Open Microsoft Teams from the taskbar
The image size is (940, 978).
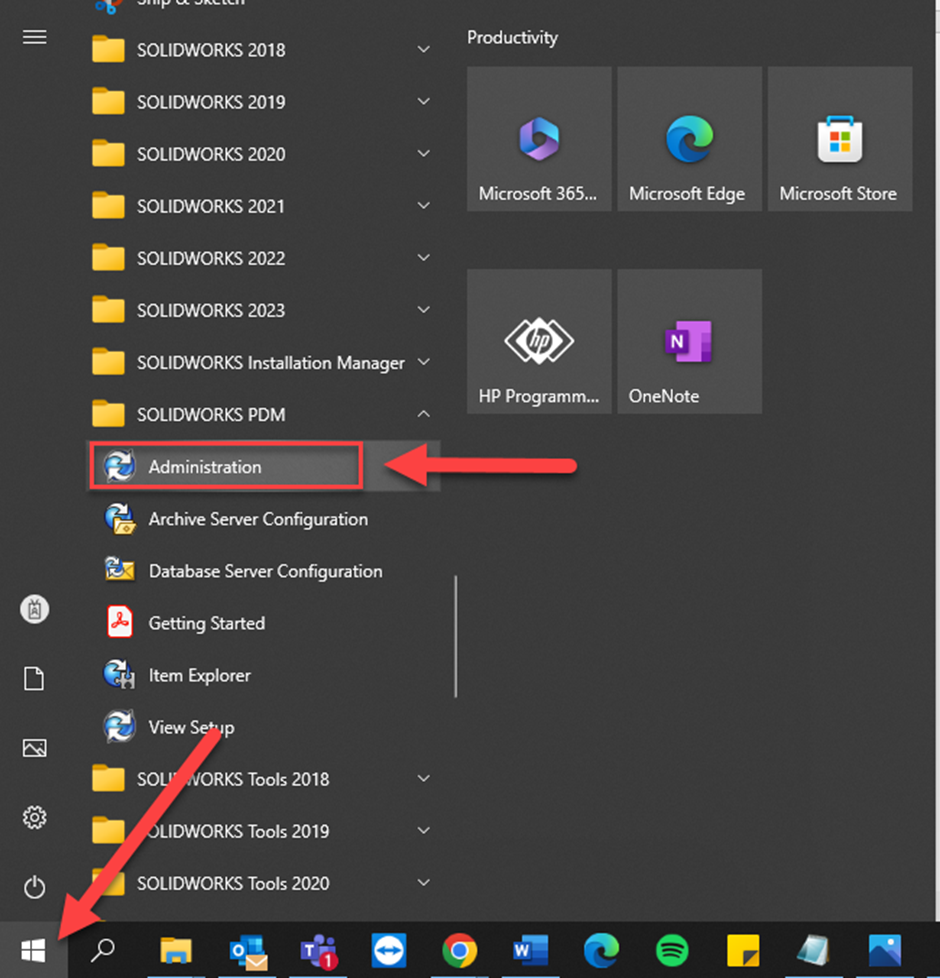pyautogui.click(x=319, y=952)
